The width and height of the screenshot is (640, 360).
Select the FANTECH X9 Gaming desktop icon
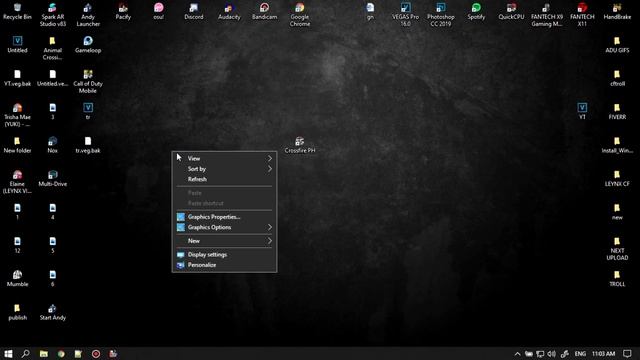(x=547, y=14)
